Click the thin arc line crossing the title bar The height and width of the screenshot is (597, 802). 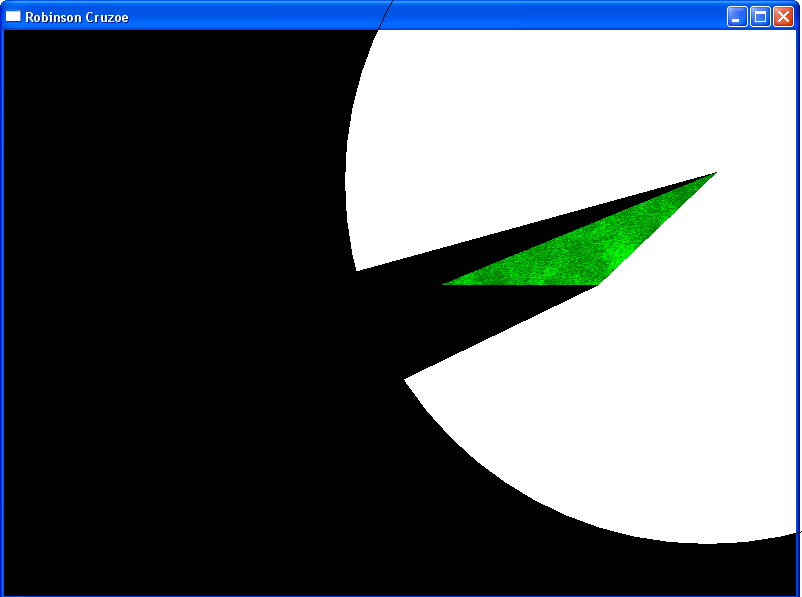(x=388, y=10)
